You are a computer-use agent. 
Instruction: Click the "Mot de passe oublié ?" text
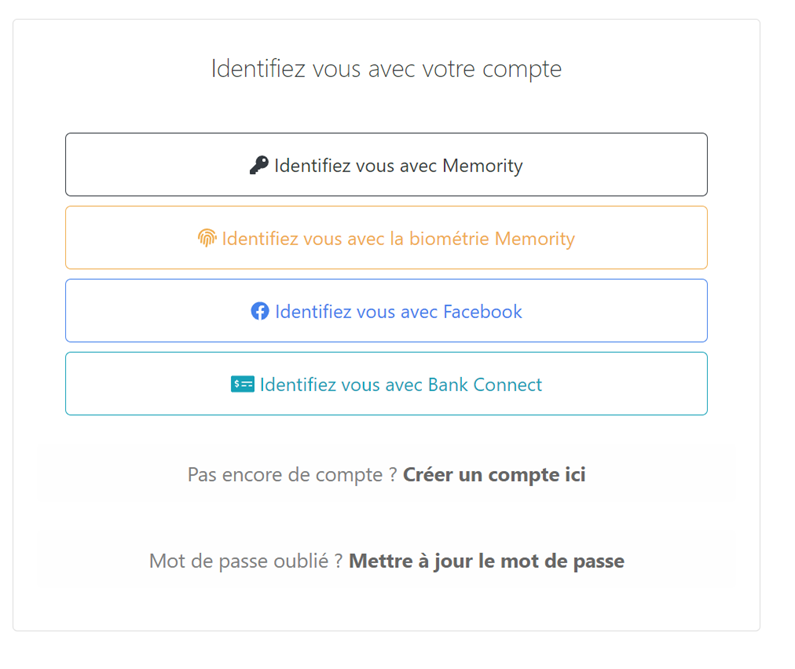coord(245,561)
